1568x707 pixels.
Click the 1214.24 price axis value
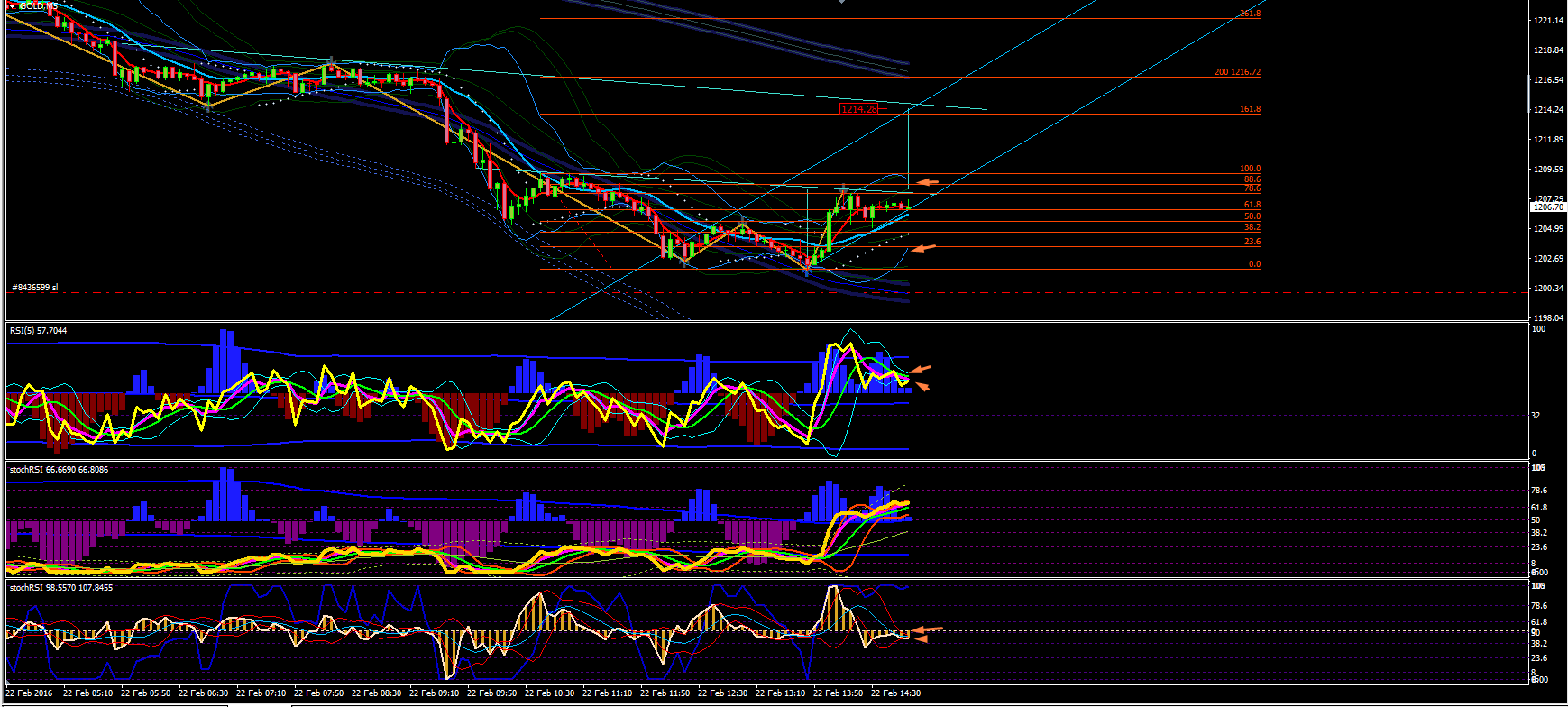[1548, 110]
